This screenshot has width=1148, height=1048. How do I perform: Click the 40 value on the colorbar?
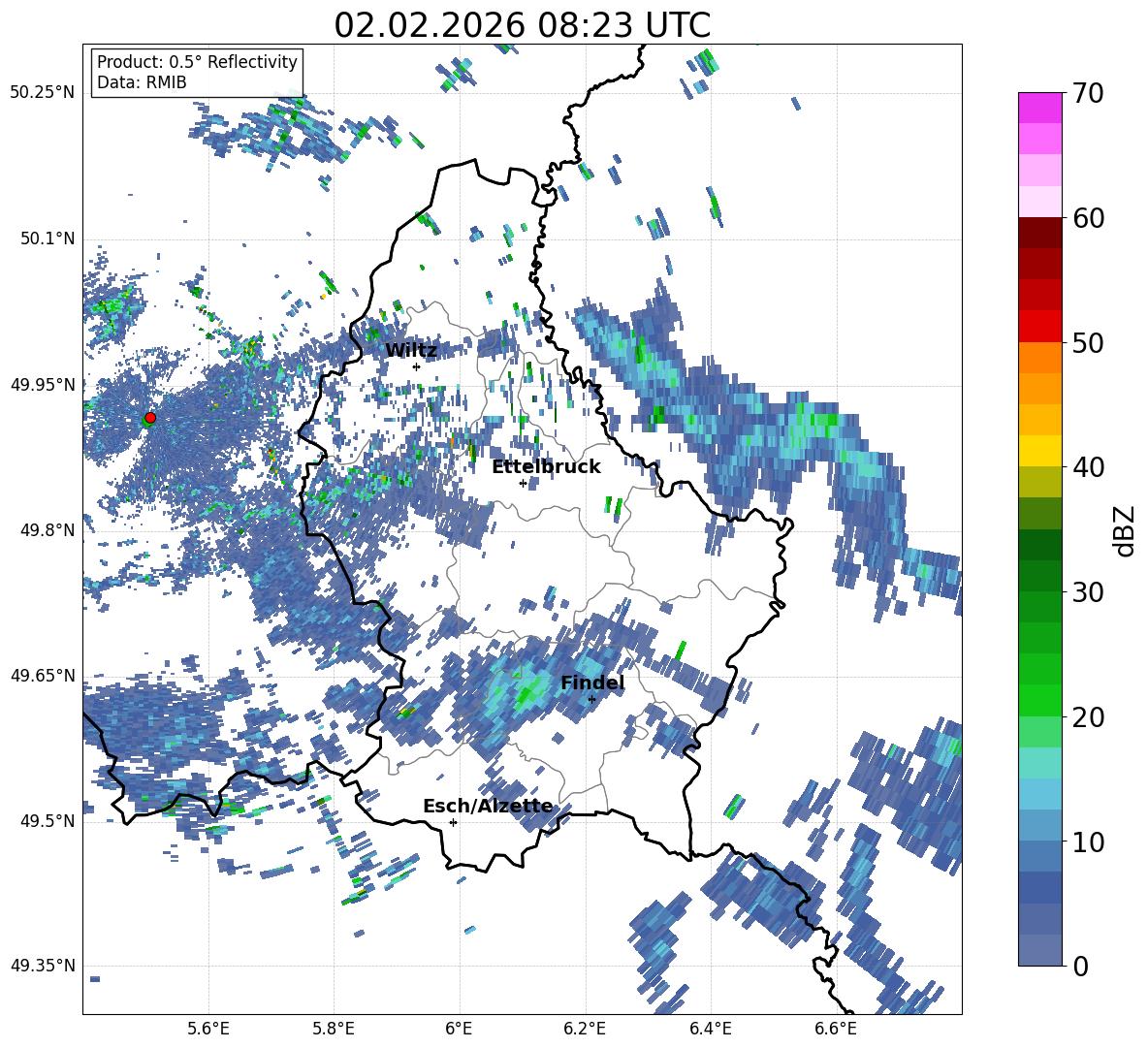pyautogui.click(x=1088, y=467)
